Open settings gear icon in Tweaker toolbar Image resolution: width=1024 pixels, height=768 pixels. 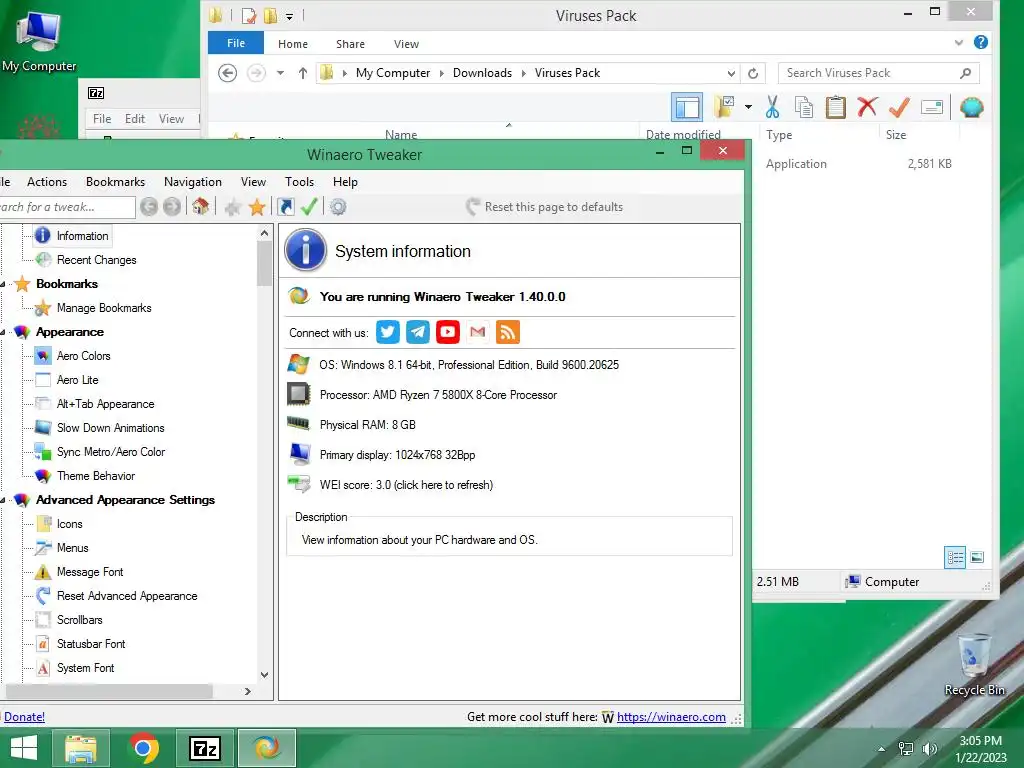(338, 207)
